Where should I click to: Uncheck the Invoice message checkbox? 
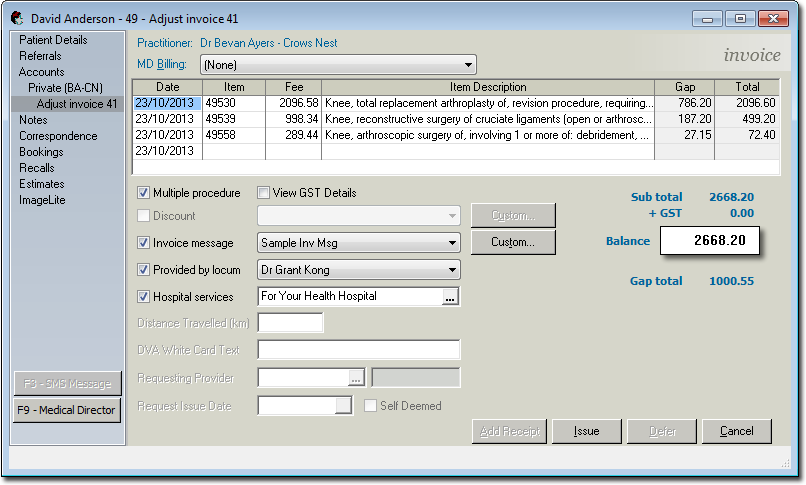click(x=144, y=243)
